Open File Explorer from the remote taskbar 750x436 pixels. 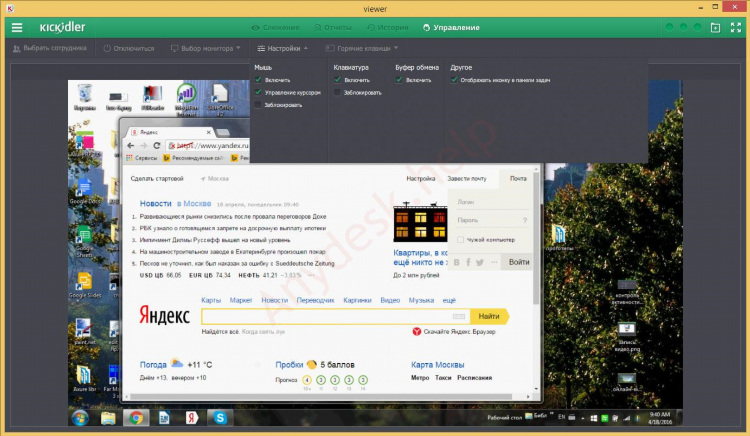[108, 418]
